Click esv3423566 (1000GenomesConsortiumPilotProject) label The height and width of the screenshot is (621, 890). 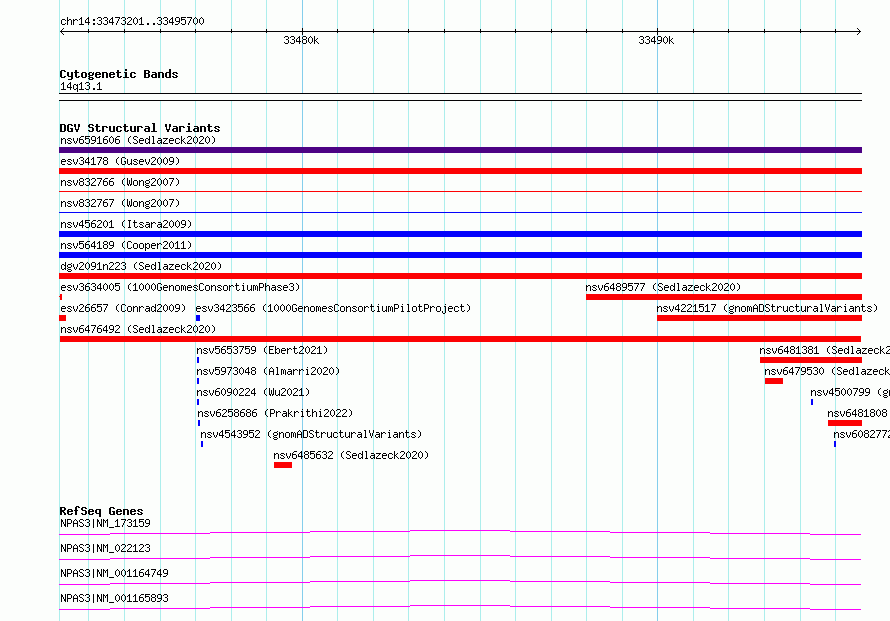coord(333,308)
